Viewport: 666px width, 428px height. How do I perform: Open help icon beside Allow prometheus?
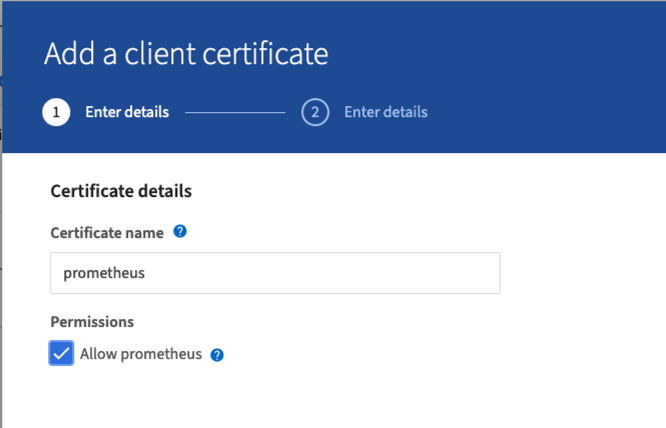point(217,355)
